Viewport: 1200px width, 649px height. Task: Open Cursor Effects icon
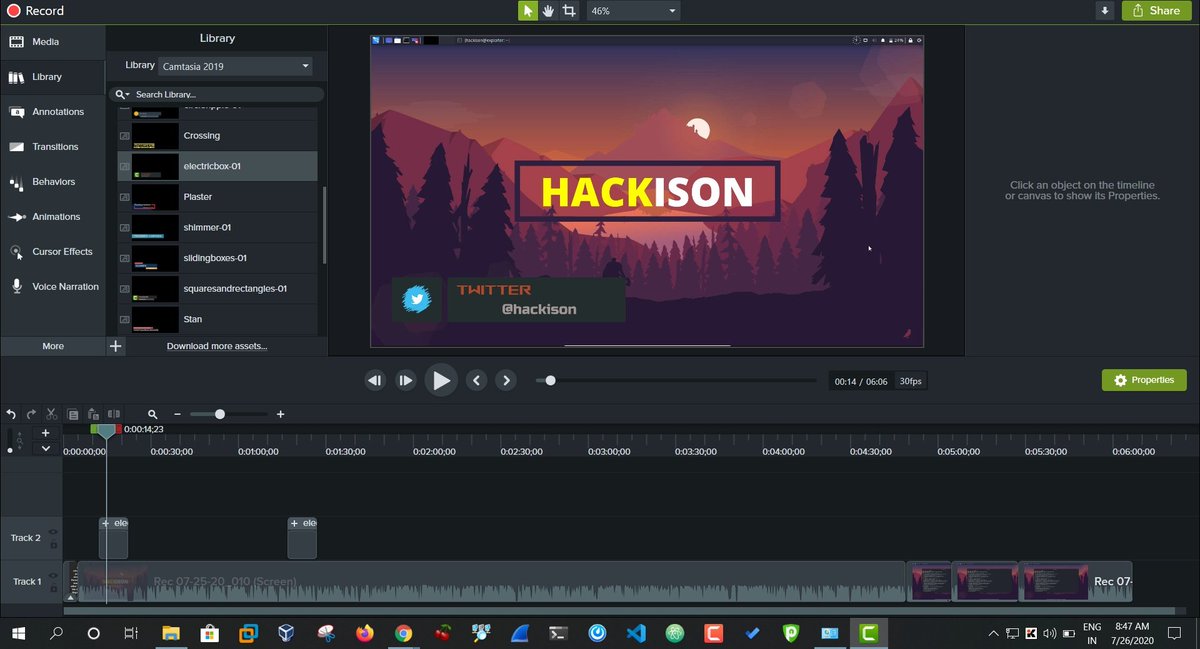tap(17, 252)
